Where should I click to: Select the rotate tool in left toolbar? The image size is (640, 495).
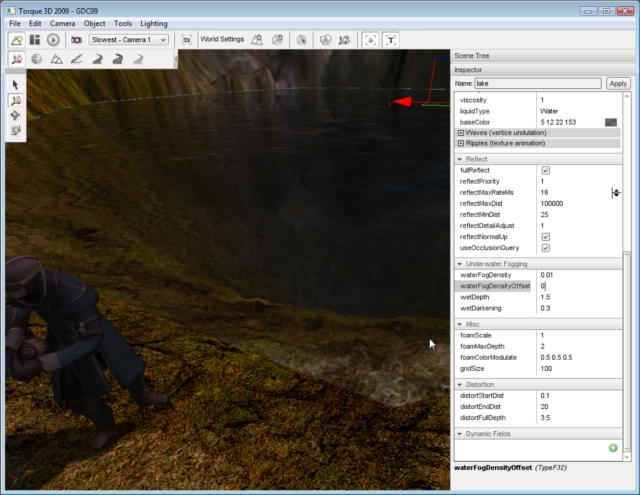pyautogui.click(x=16, y=116)
